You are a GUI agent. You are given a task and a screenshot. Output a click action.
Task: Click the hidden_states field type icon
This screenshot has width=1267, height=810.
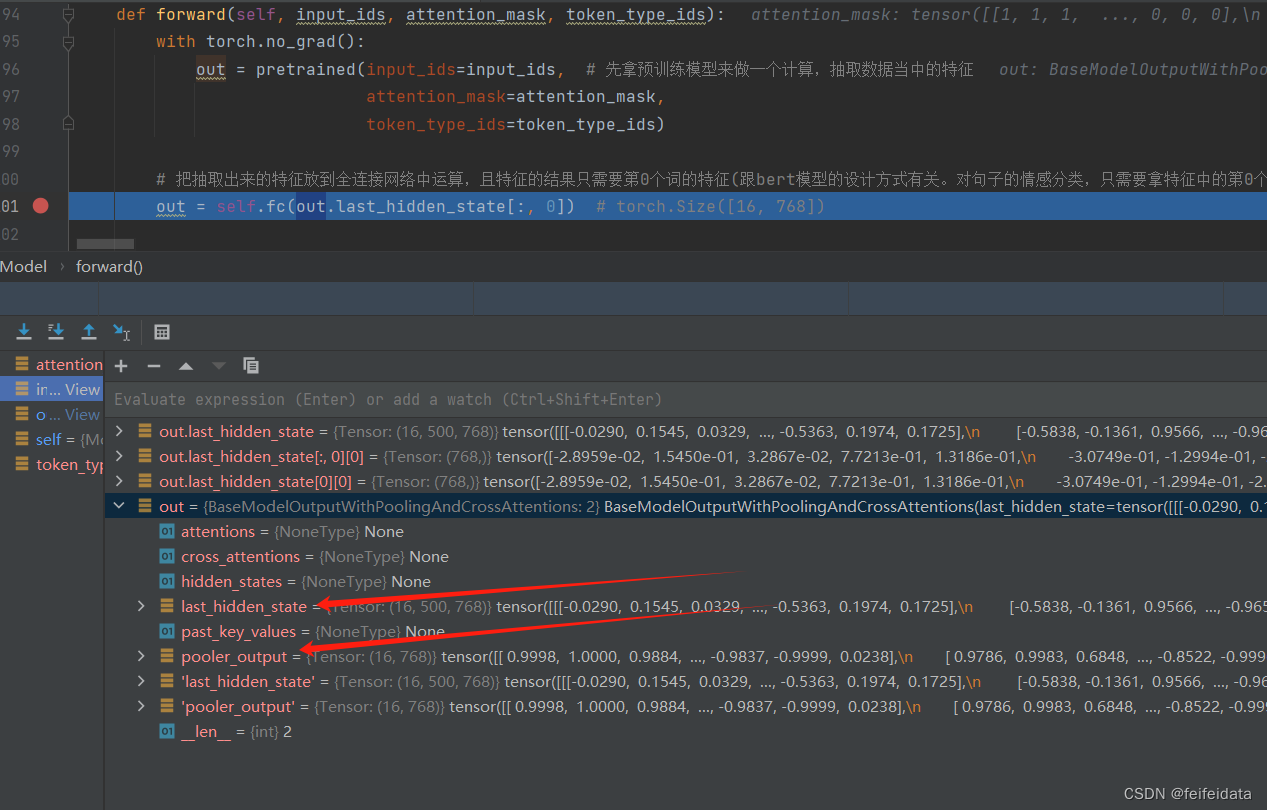coord(167,581)
